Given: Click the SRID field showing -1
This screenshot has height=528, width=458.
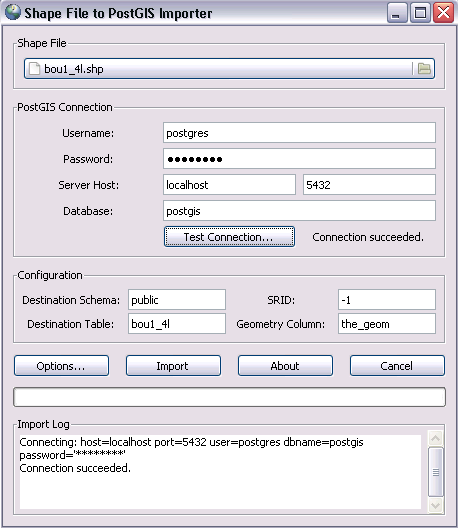Looking at the screenshot, I should [387, 299].
